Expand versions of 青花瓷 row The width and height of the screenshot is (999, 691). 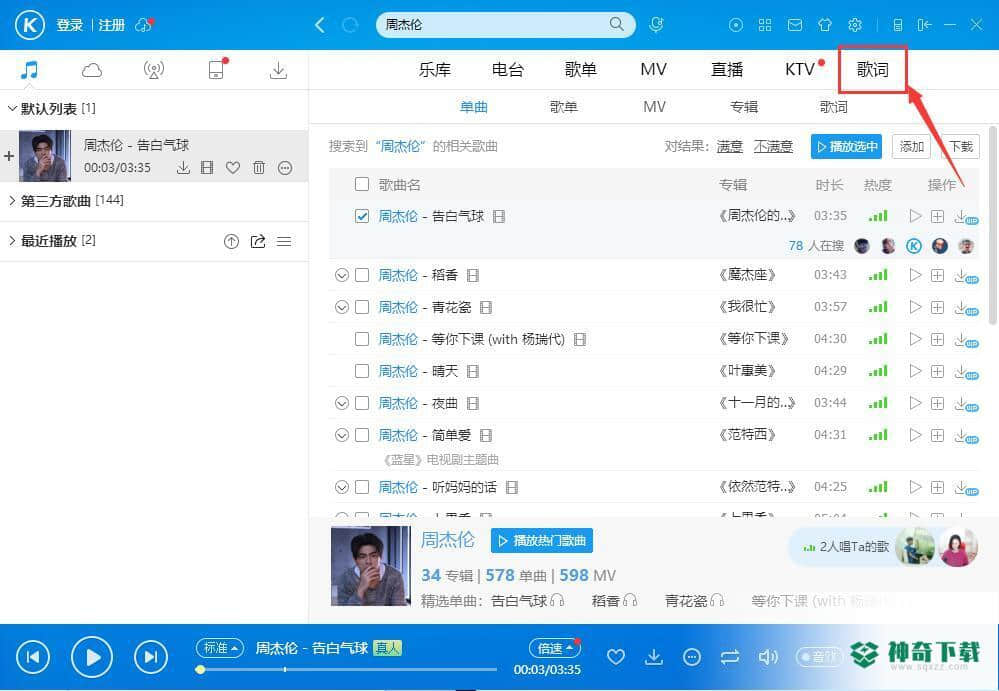click(x=341, y=307)
